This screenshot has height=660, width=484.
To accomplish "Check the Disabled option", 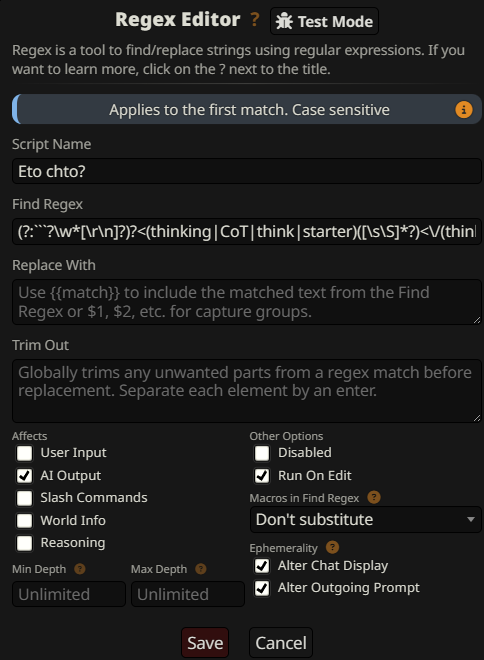I will pos(262,453).
